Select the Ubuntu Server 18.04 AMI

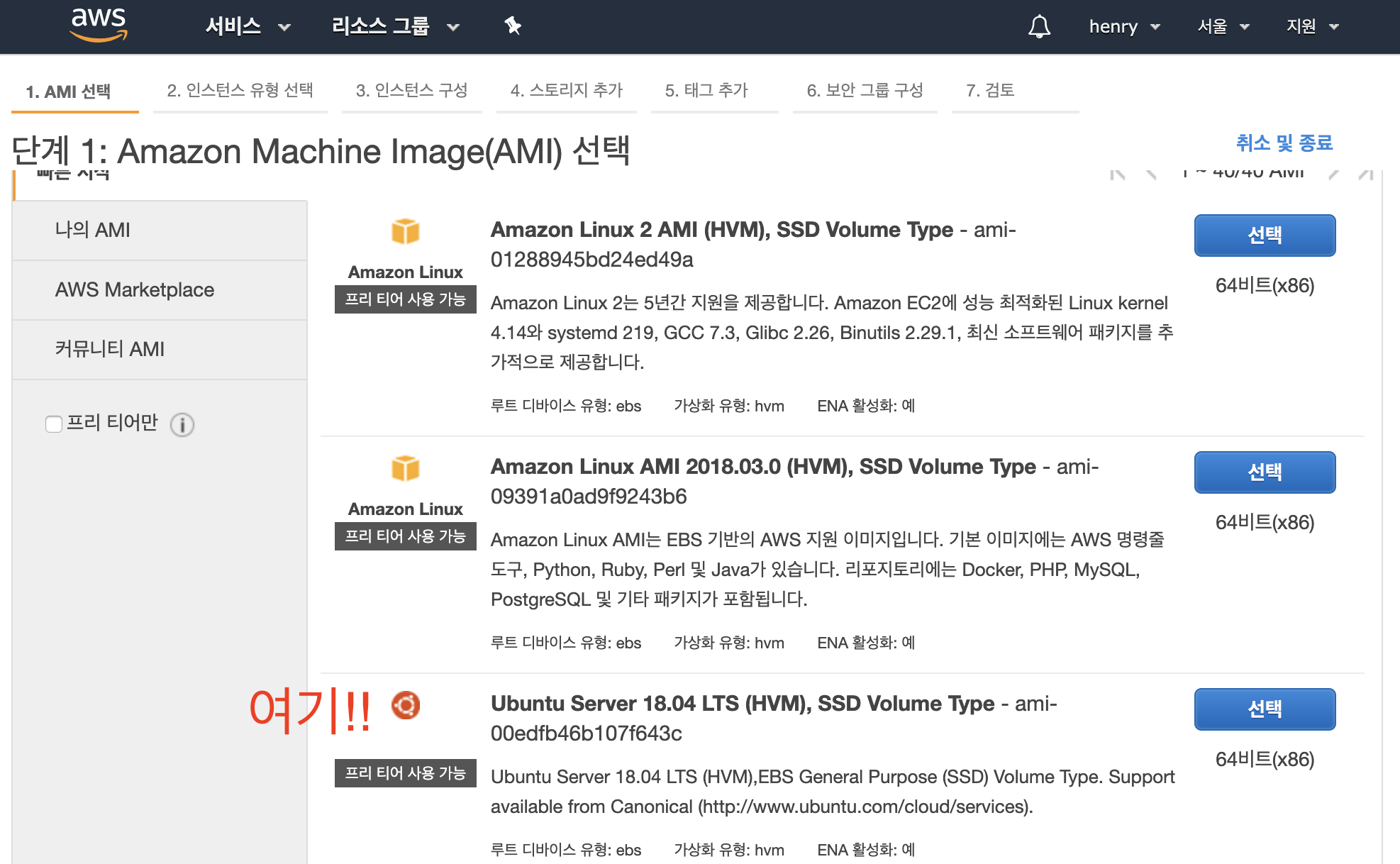click(1265, 709)
